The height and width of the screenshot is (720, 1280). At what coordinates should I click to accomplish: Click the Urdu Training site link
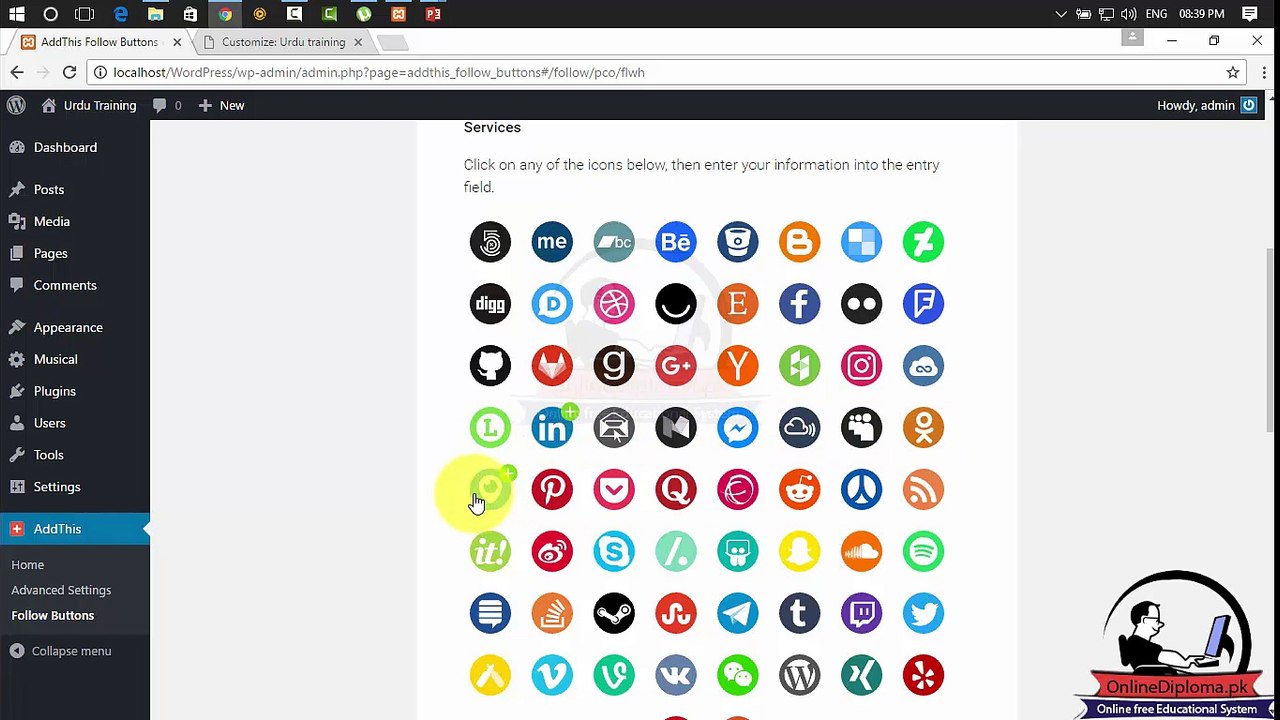coord(89,105)
